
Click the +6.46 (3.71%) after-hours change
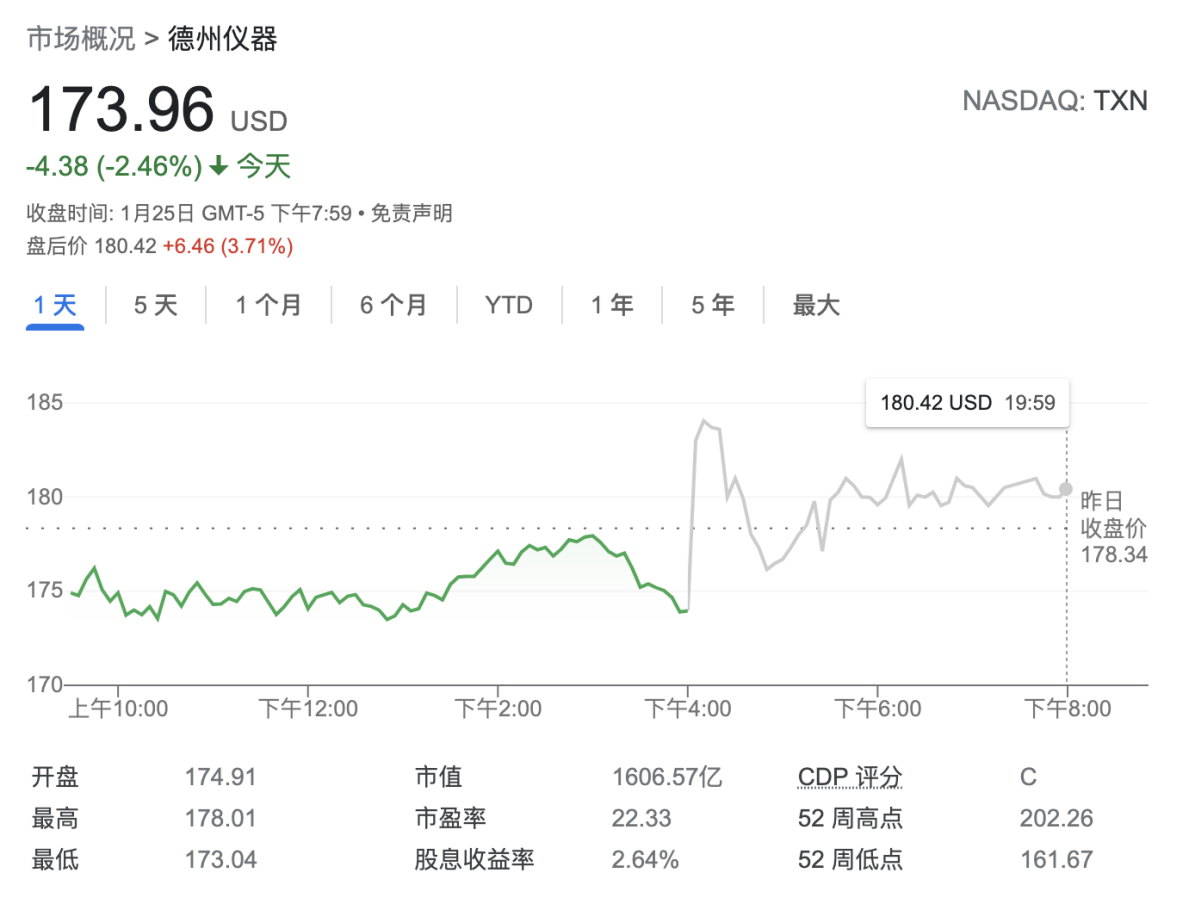click(x=228, y=246)
